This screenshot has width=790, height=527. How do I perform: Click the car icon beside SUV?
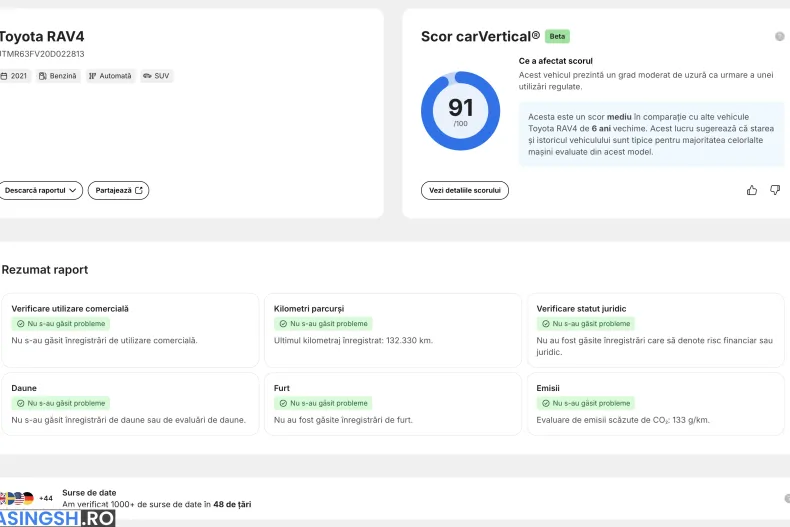(147, 76)
